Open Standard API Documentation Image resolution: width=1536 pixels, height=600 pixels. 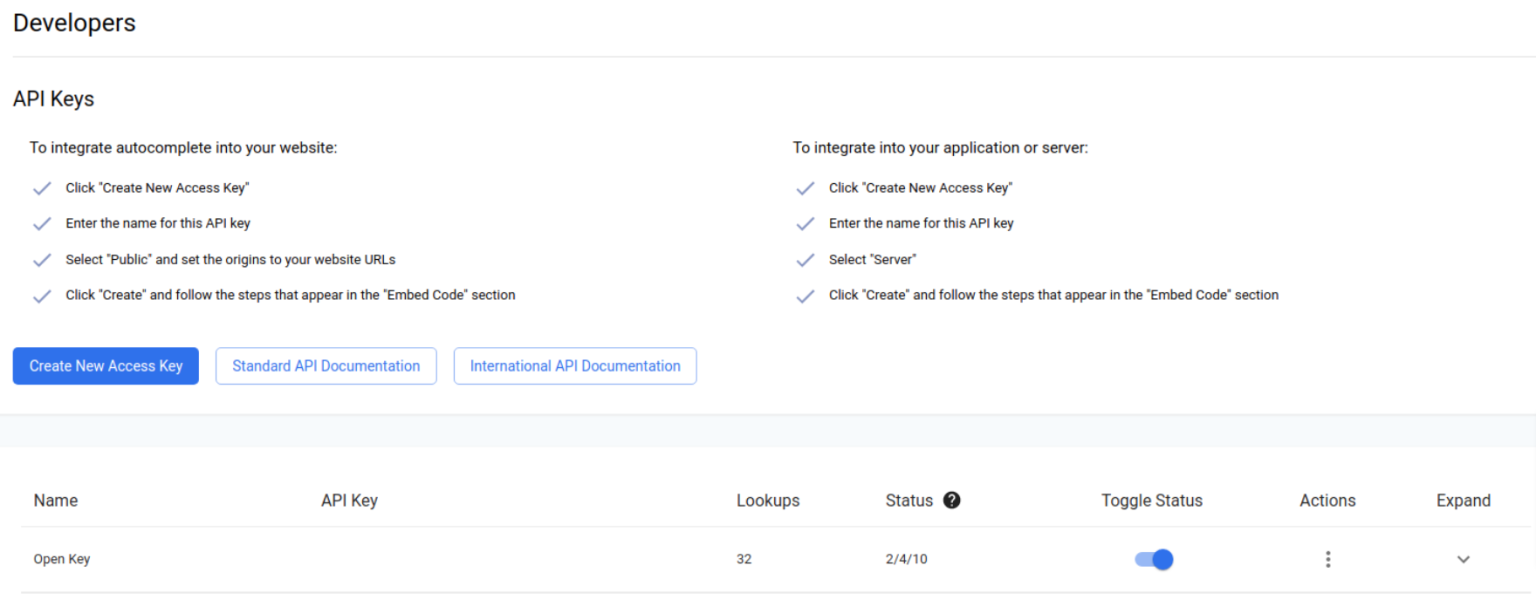326,366
